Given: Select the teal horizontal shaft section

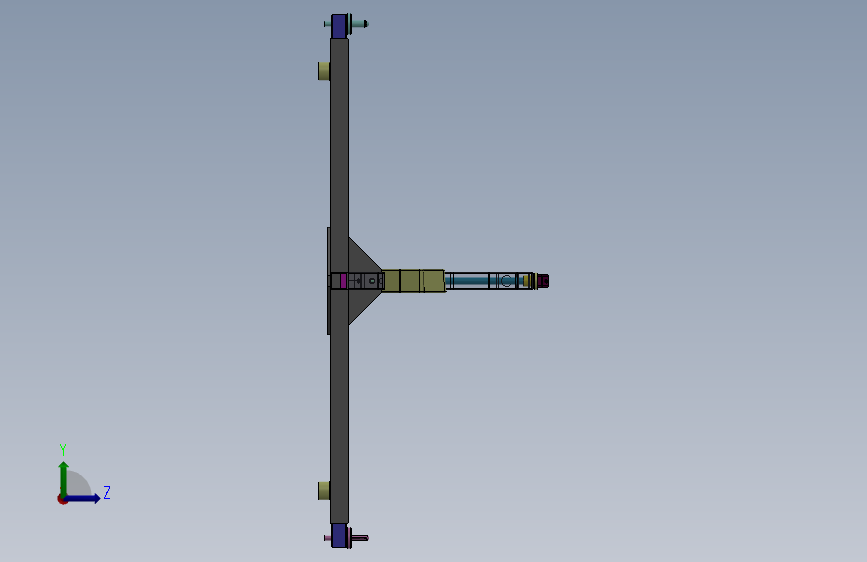Looking at the screenshot, I should tap(482, 280).
